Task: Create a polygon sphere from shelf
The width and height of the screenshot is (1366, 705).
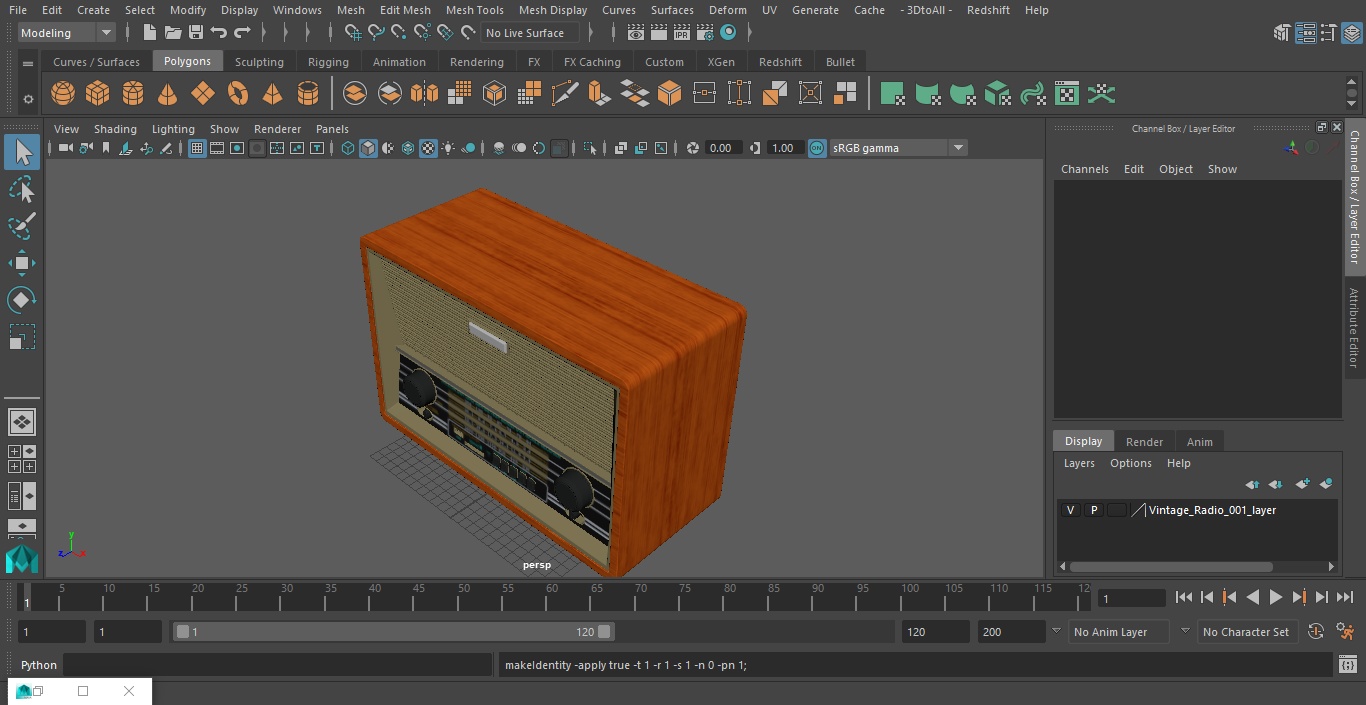Action: click(63, 94)
